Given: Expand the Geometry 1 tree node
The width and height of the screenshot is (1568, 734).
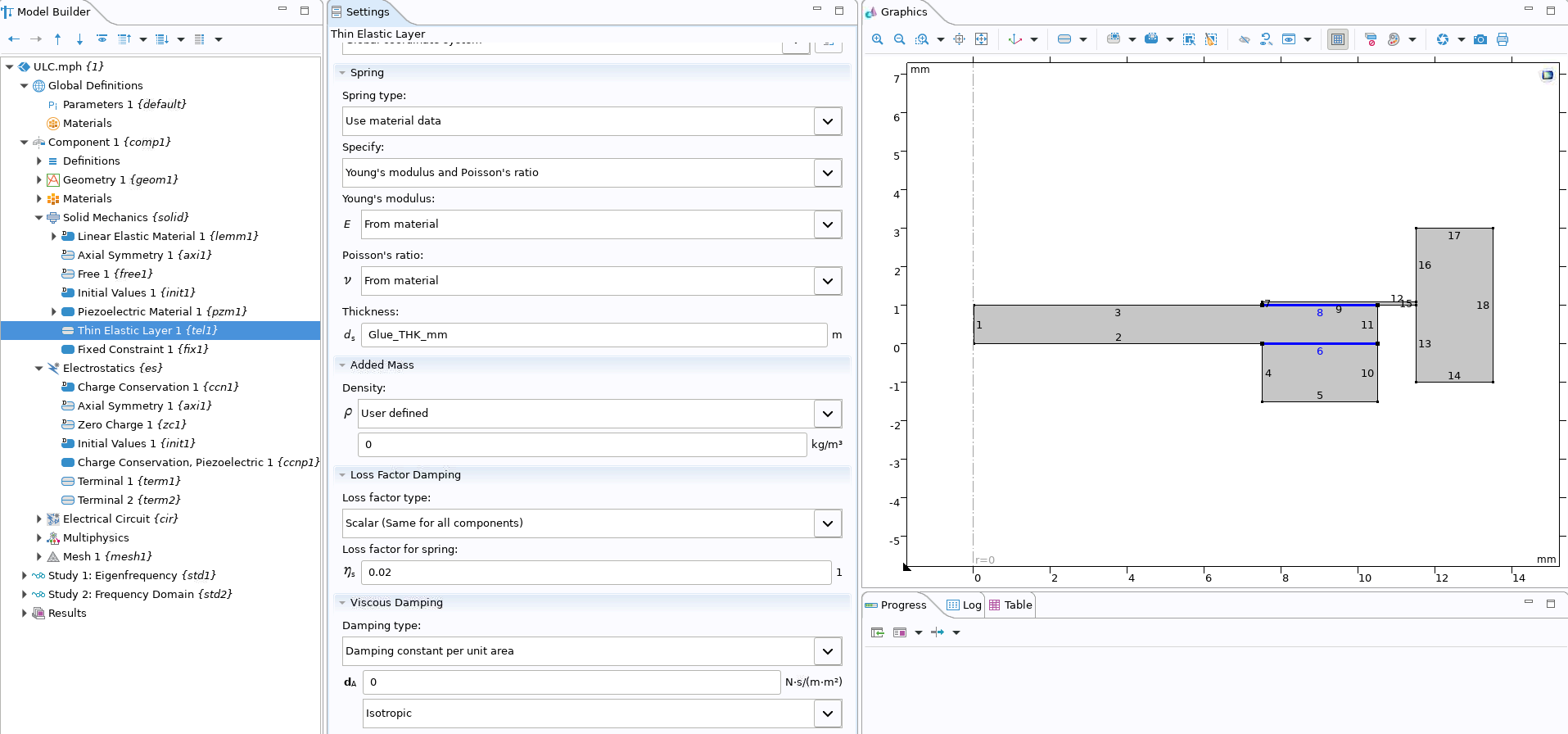Looking at the screenshot, I should tap(38, 180).
